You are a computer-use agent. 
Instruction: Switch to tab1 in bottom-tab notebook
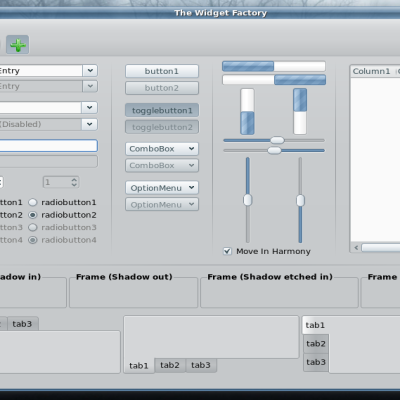pos(139,365)
